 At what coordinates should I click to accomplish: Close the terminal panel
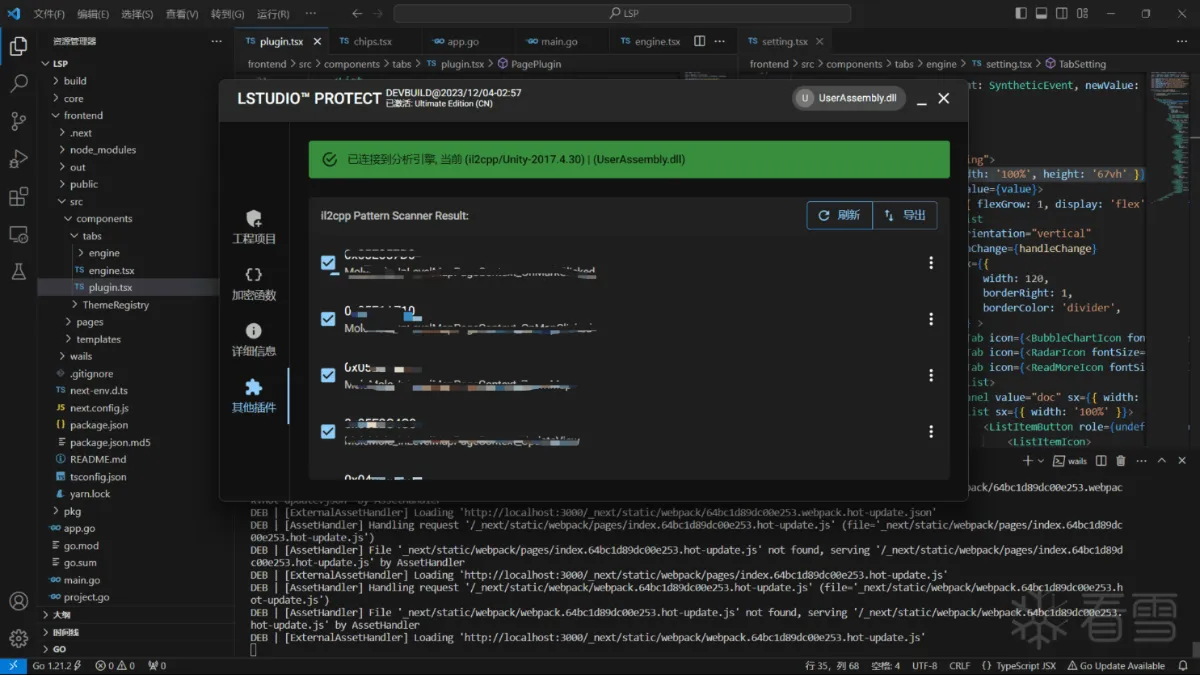(1182, 461)
